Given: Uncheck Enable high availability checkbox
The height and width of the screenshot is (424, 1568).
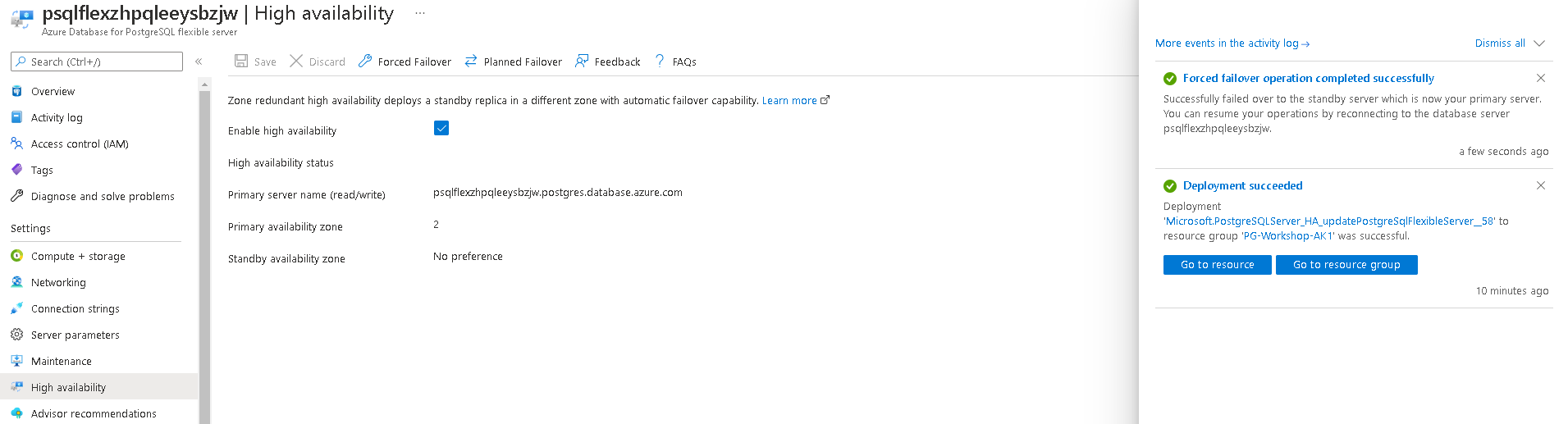Looking at the screenshot, I should 441,128.
